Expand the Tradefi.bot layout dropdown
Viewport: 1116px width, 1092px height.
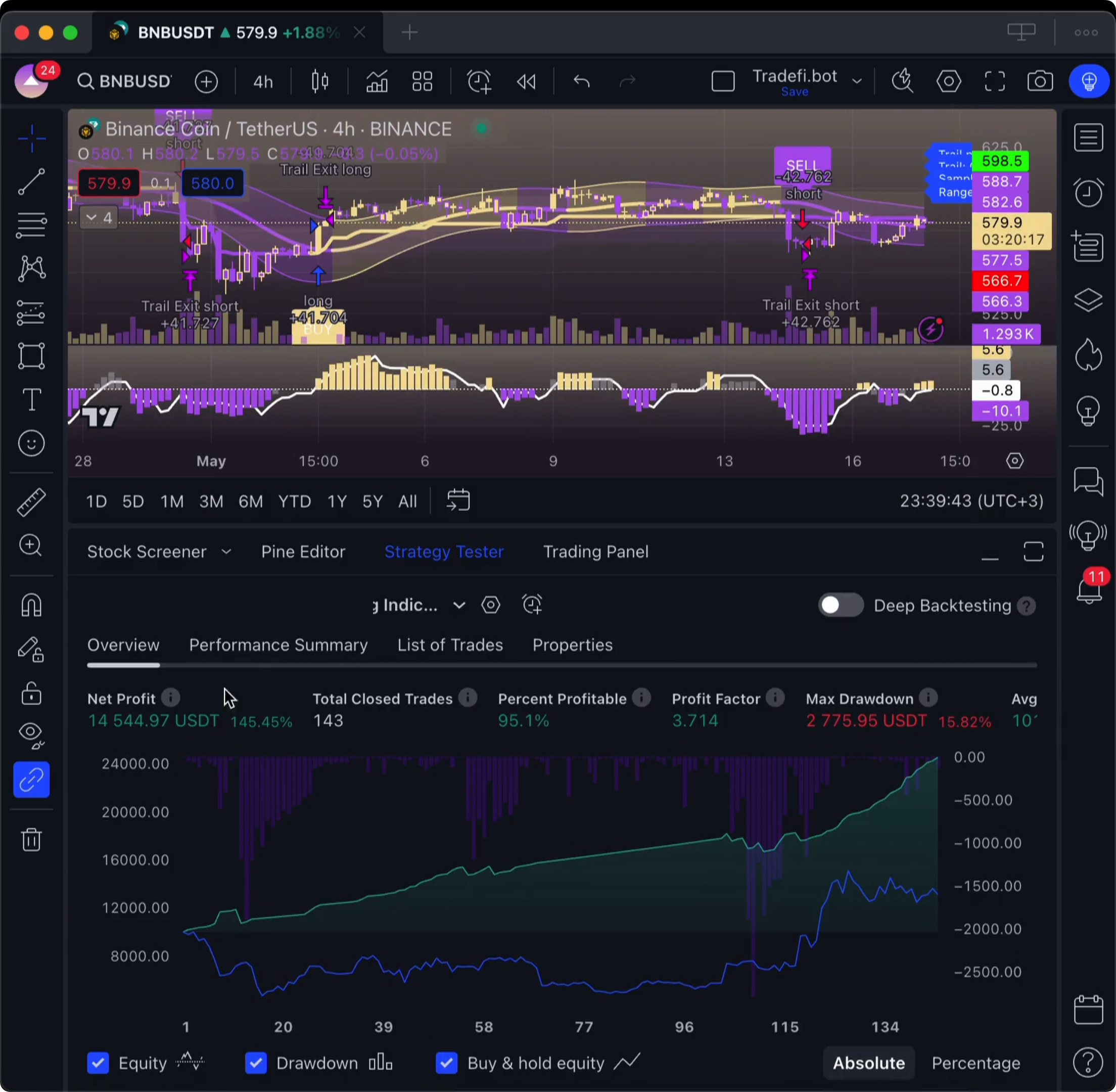857,81
